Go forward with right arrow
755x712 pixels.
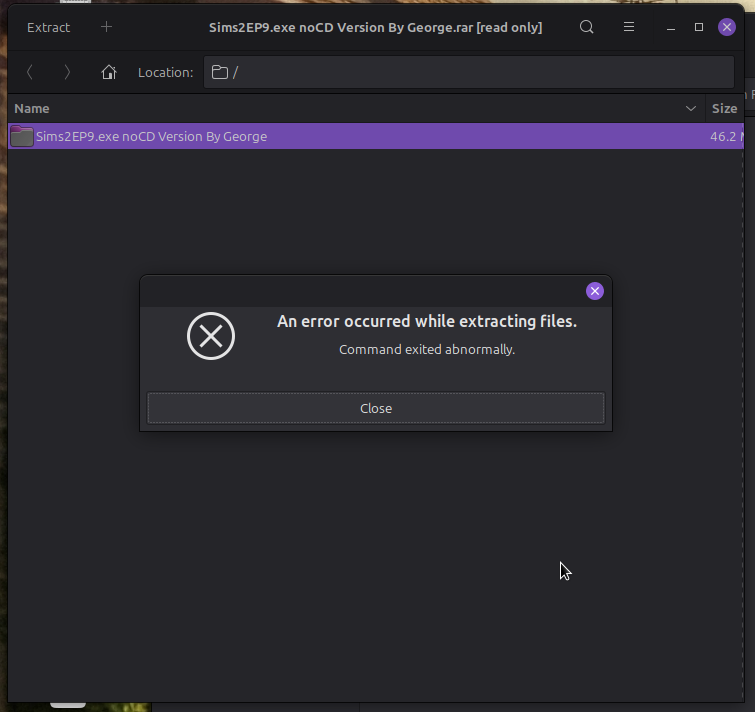pyautogui.click(x=67, y=72)
